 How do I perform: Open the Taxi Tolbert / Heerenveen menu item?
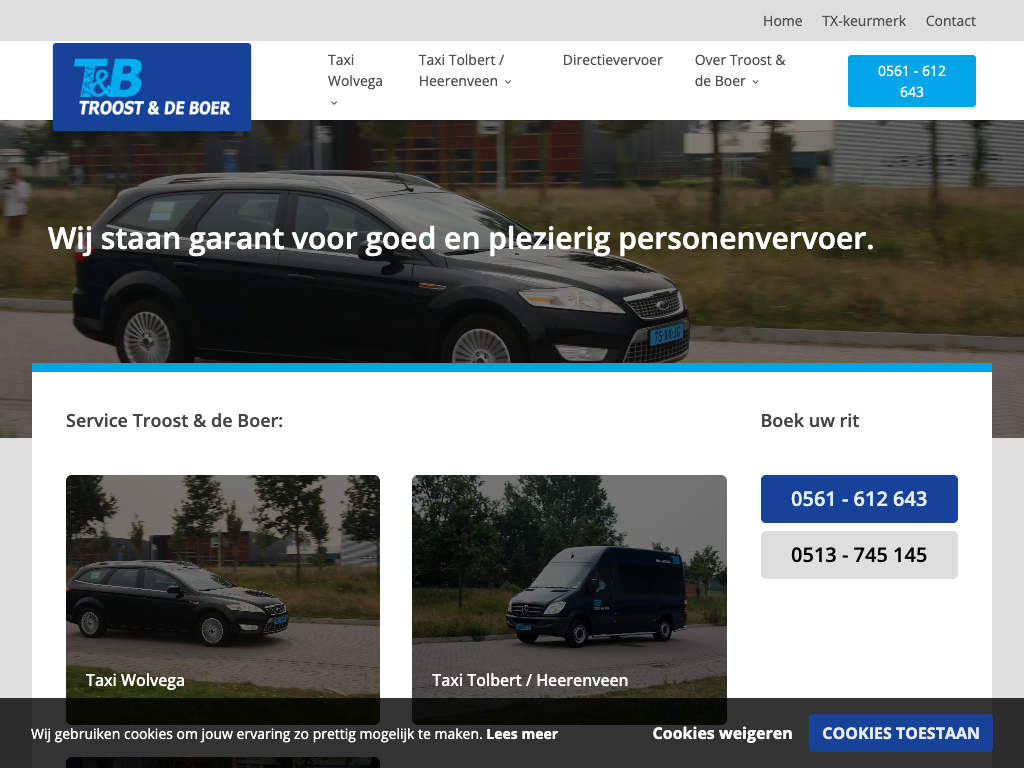461,71
